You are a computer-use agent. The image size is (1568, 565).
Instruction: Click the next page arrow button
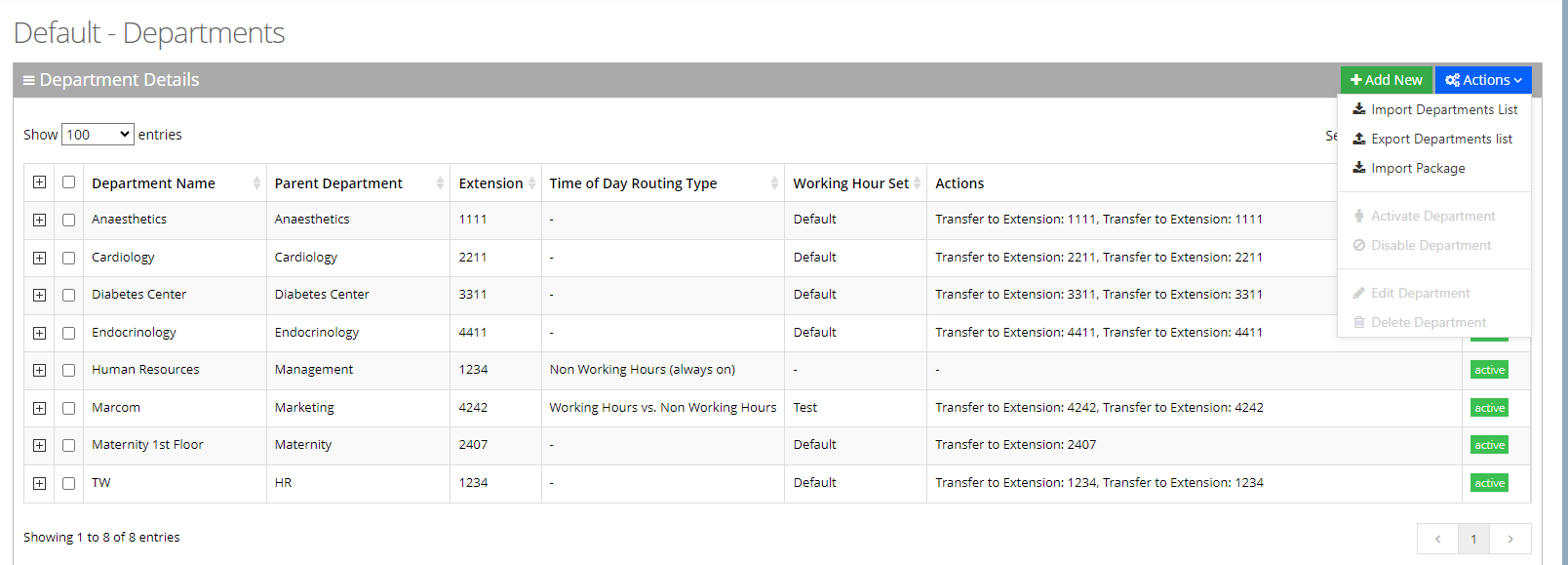point(1510,539)
